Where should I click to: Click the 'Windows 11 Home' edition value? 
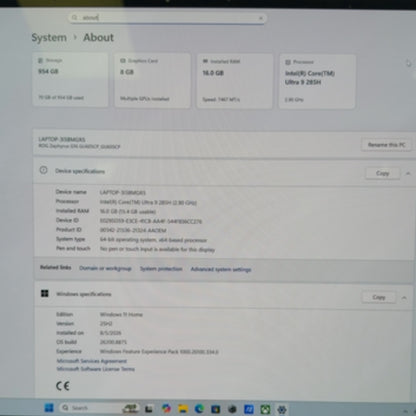tap(121, 314)
